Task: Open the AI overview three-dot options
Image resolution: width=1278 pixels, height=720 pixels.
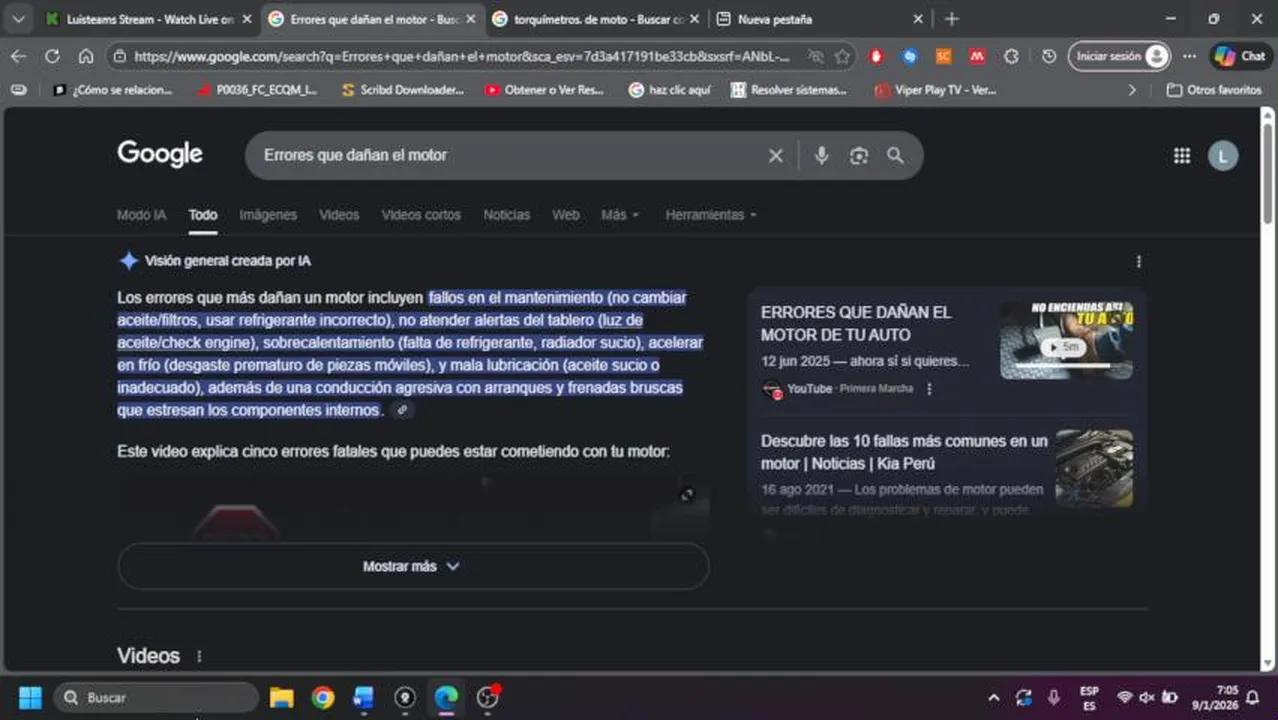Action: [x=1138, y=261]
